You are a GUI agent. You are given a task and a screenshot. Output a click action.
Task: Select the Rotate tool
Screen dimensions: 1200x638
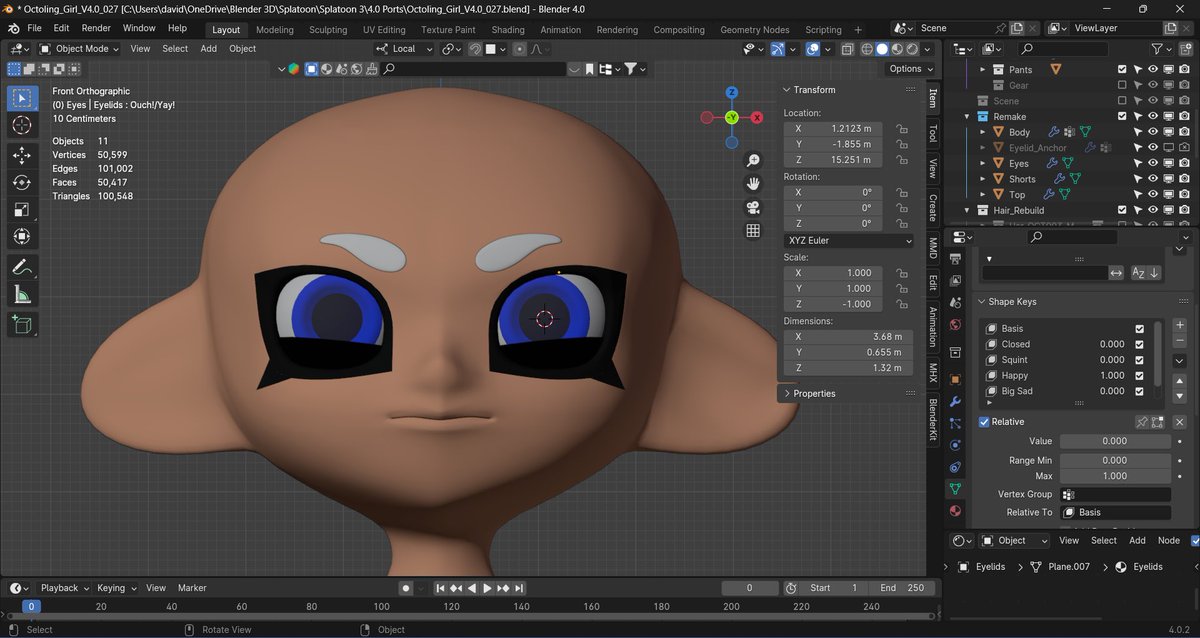(x=22, y=182)
